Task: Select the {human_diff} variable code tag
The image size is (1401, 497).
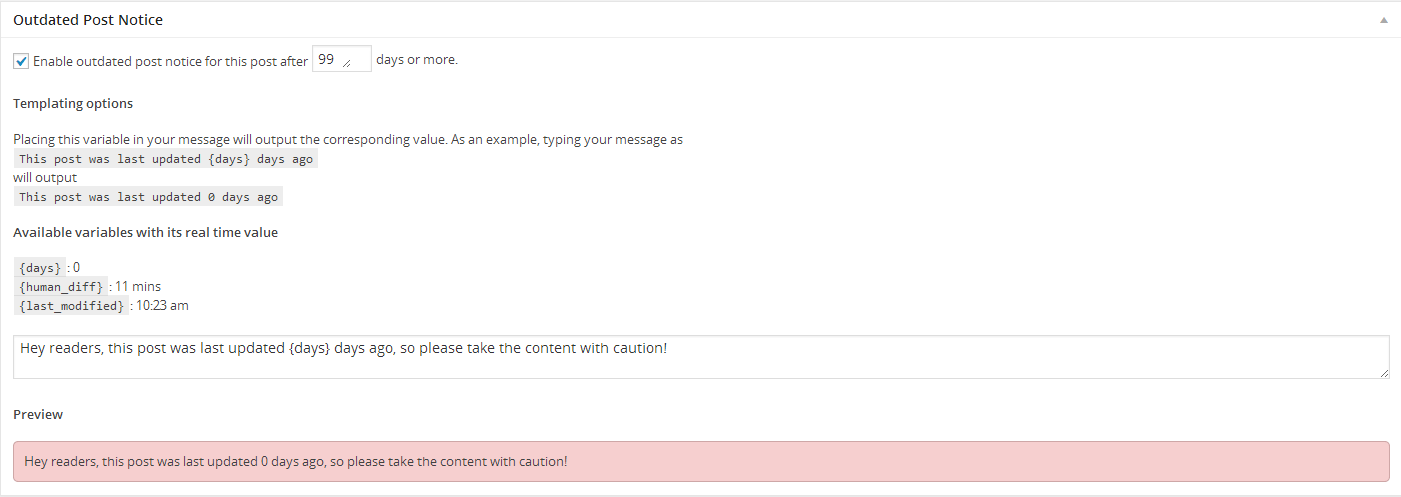Action: [61, 287]
